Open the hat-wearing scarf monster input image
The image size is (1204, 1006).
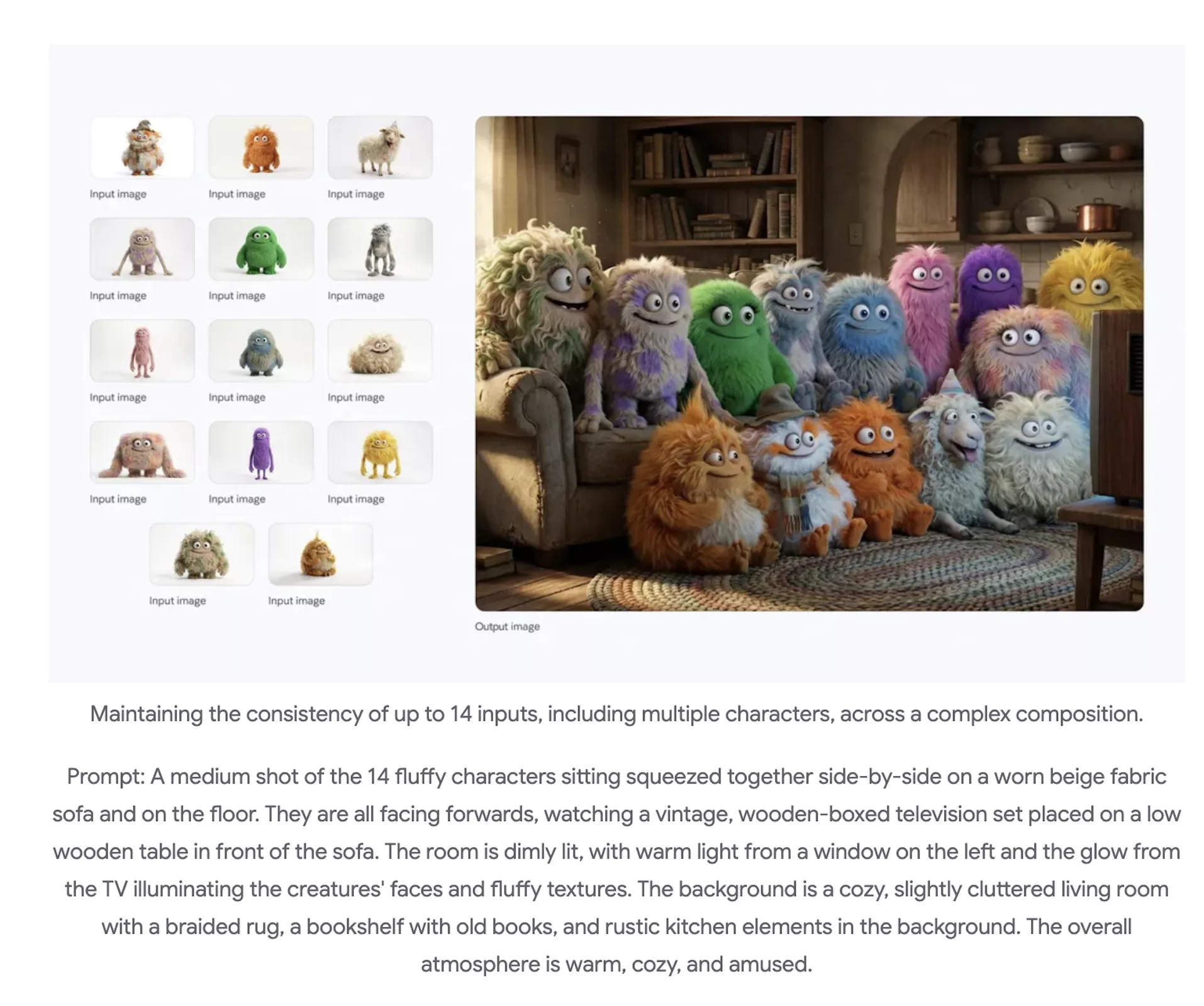click(142, 148)
